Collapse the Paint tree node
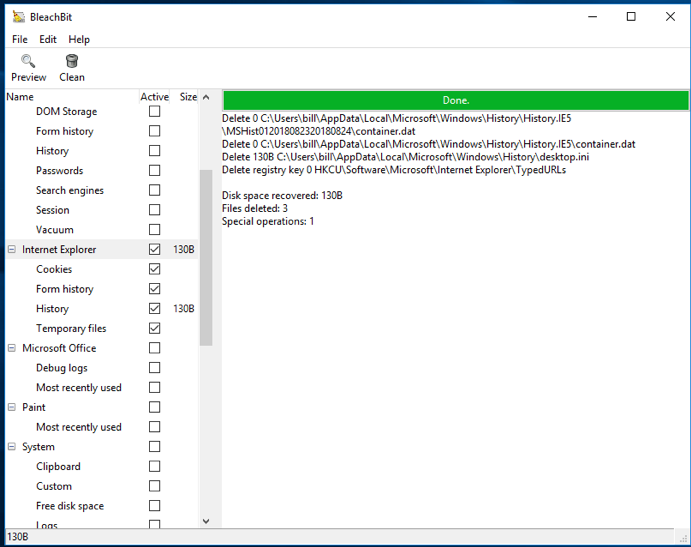691x547 pixels. 12,408
